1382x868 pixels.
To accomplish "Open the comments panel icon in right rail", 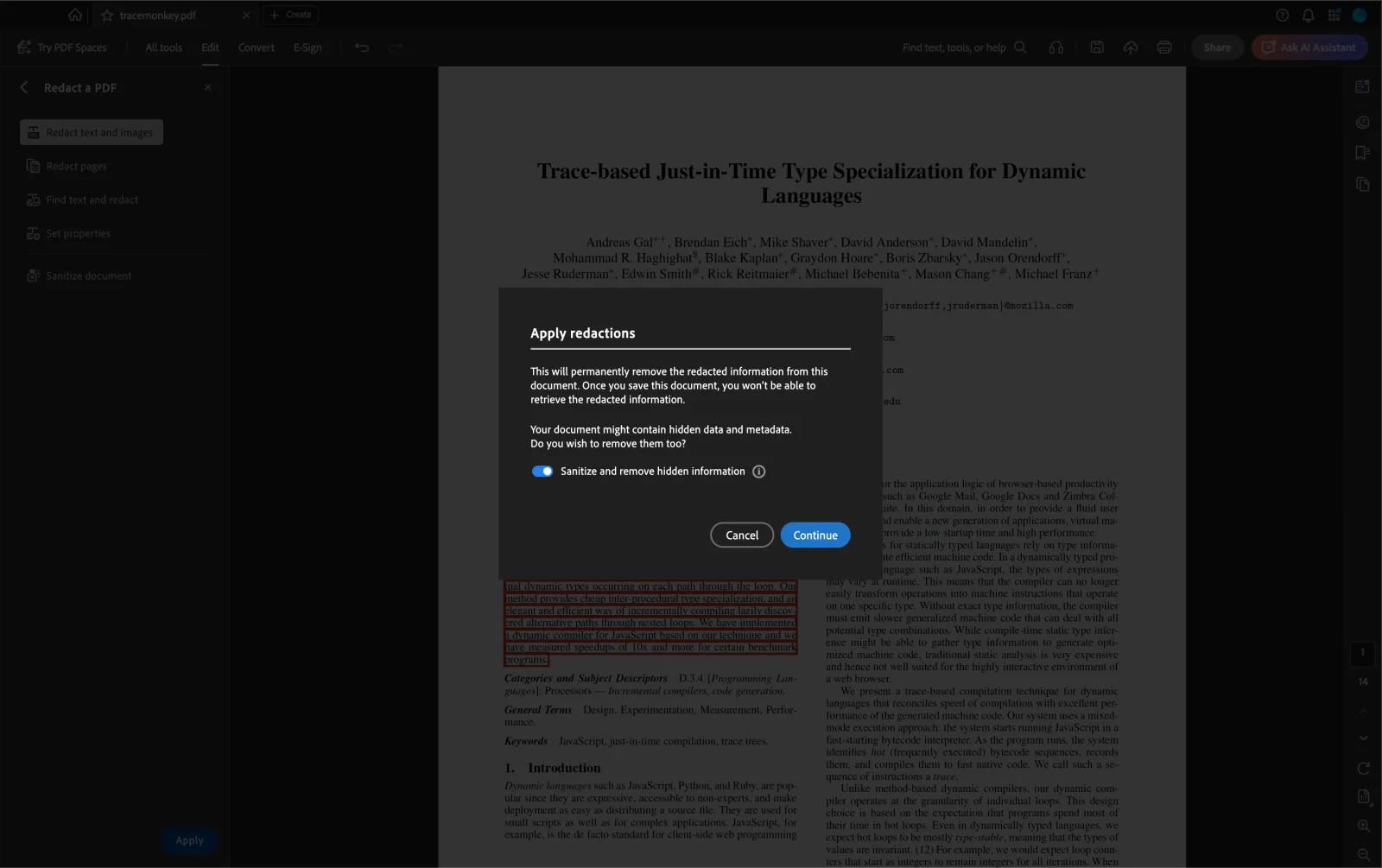I will (1362, 123).
